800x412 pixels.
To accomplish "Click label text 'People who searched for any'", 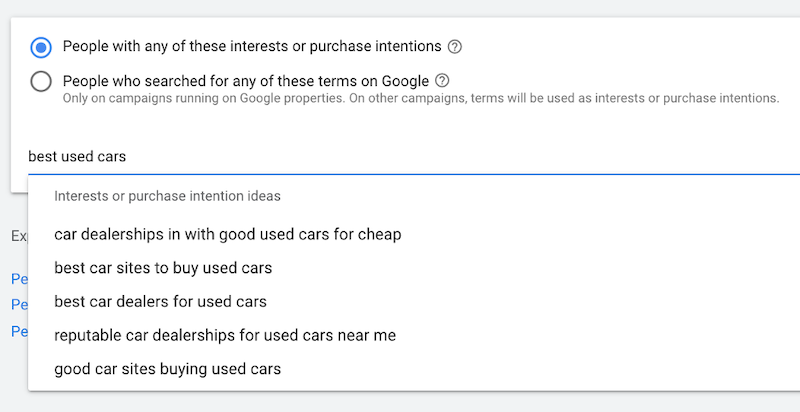I will click(x=245, y=80).
